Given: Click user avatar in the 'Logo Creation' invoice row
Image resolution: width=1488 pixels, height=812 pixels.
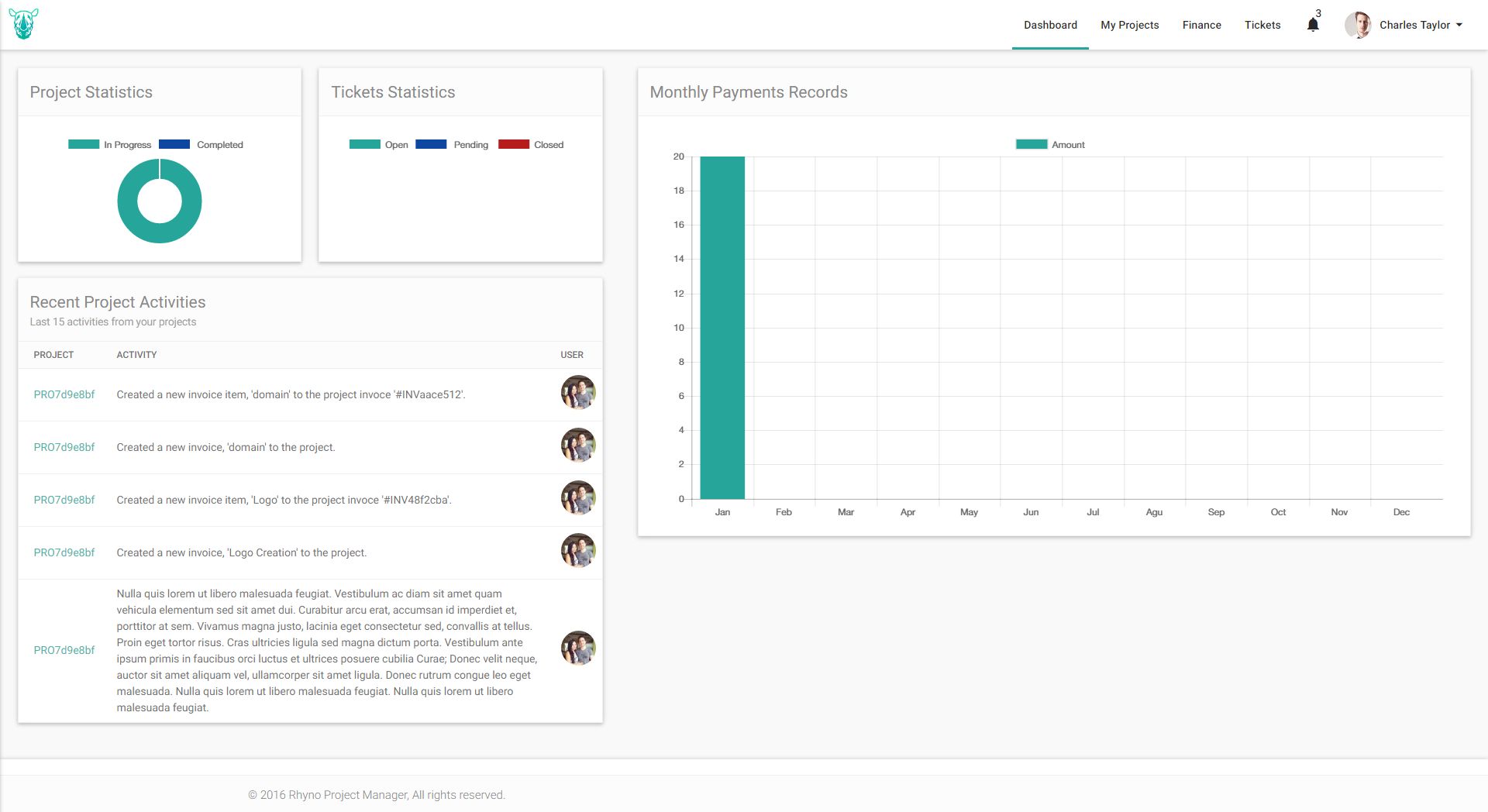Looking at the screenshot, I should pyautogui.click(x=577, y=551).
